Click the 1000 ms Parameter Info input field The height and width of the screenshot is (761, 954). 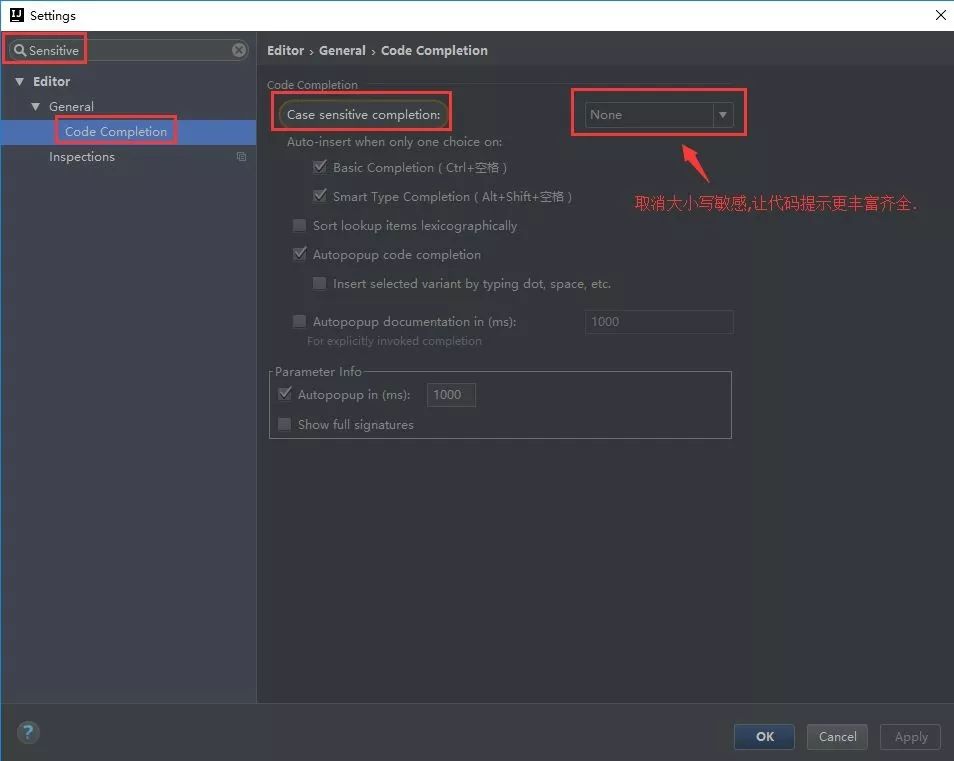(450, 394)
